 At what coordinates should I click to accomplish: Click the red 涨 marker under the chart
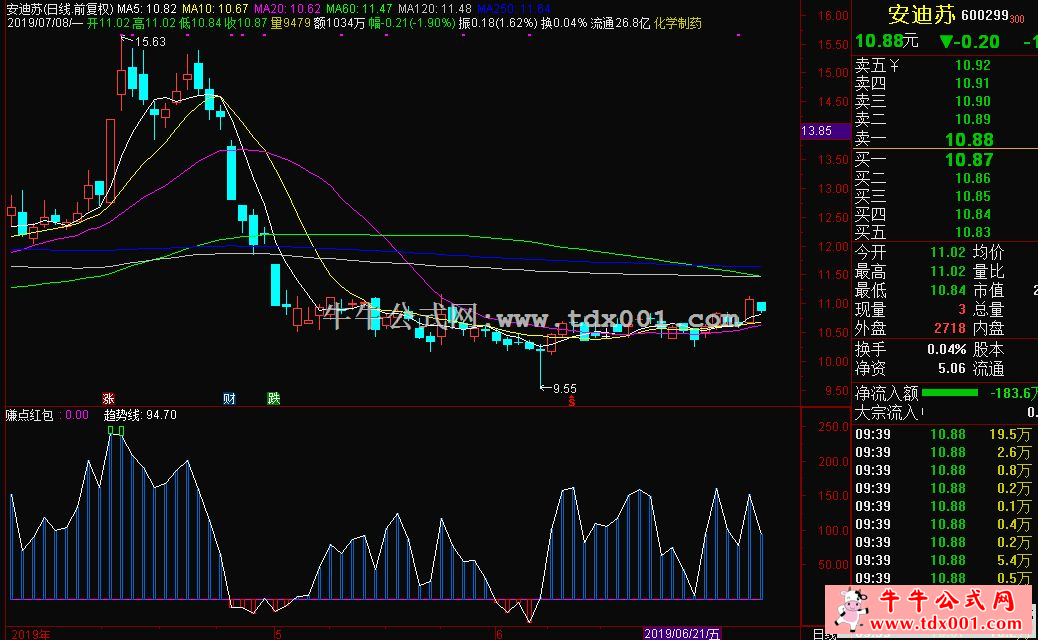109,398
